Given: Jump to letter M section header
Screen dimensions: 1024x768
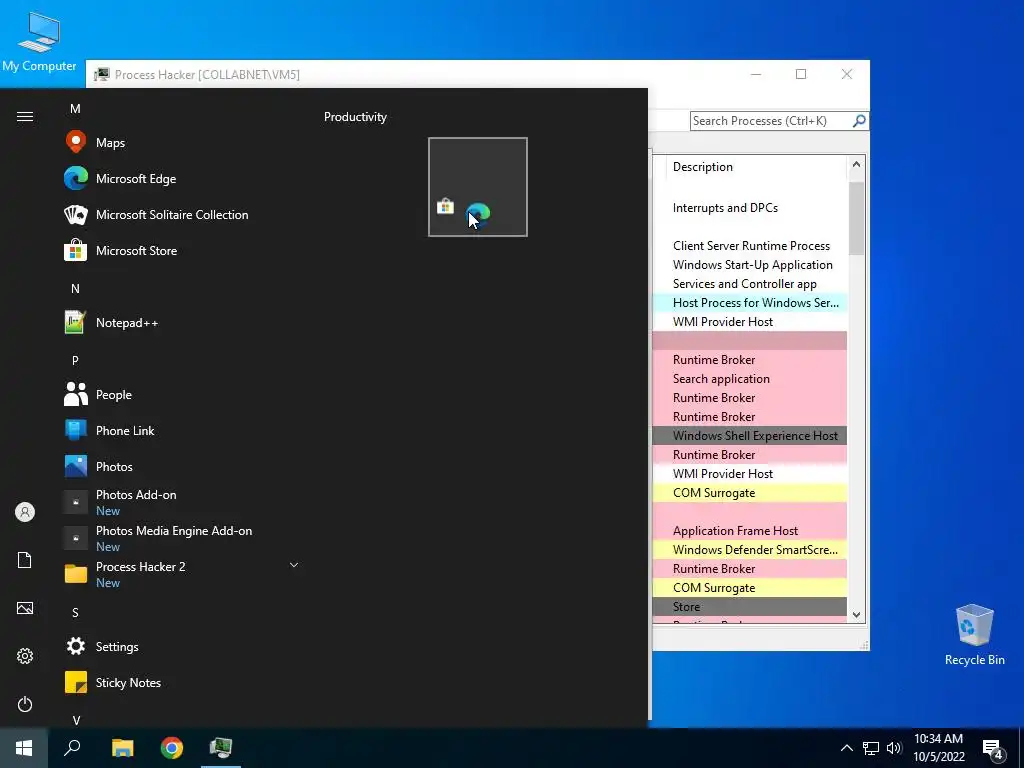Looking at the screenshot, I should (x=75, y=108).
